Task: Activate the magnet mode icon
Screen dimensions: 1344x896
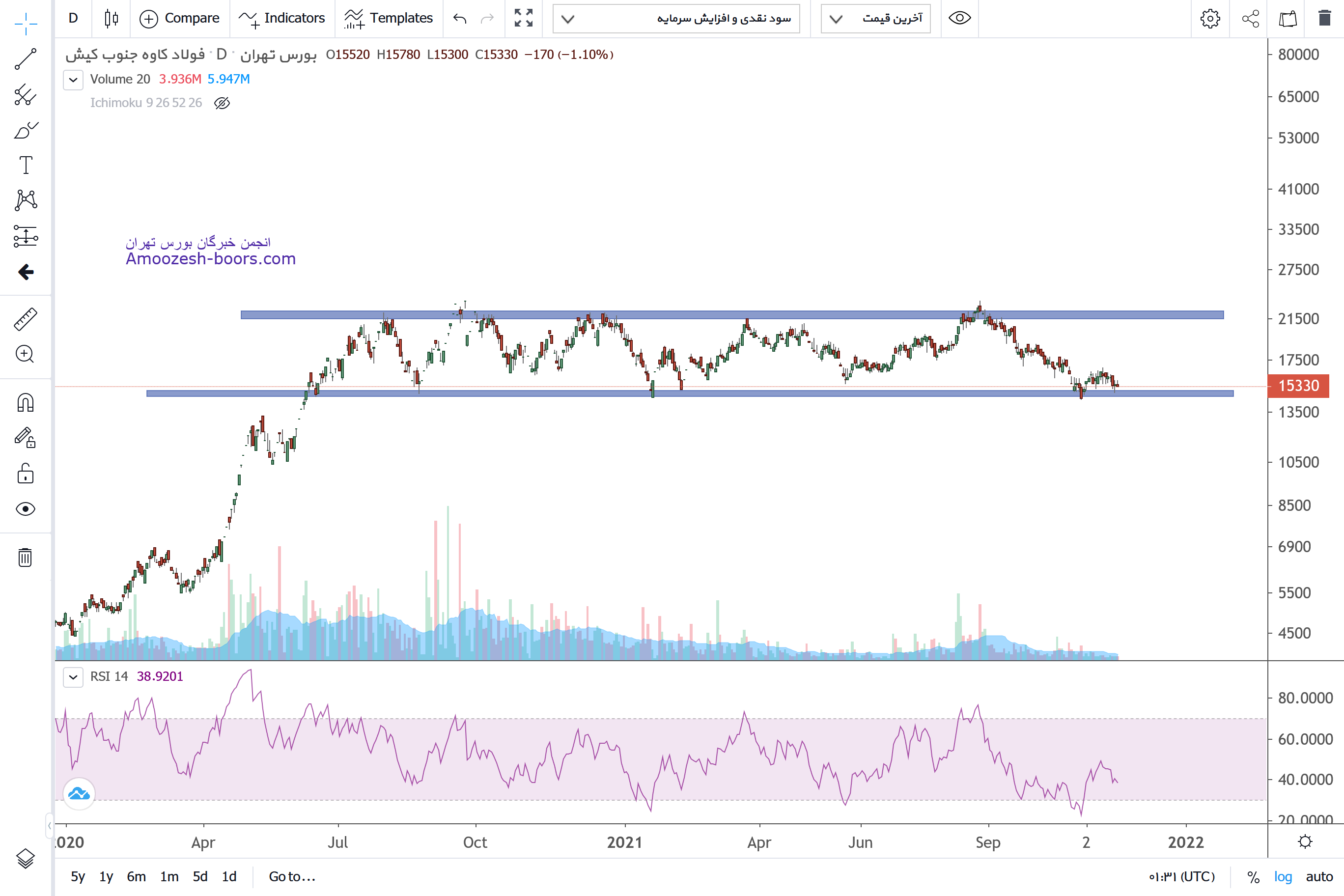Action: click(26, 403)
